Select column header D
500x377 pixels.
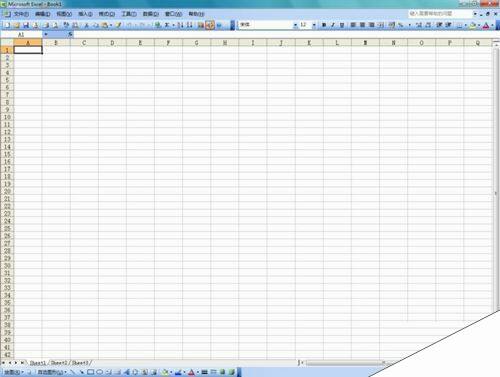(112, 43)
